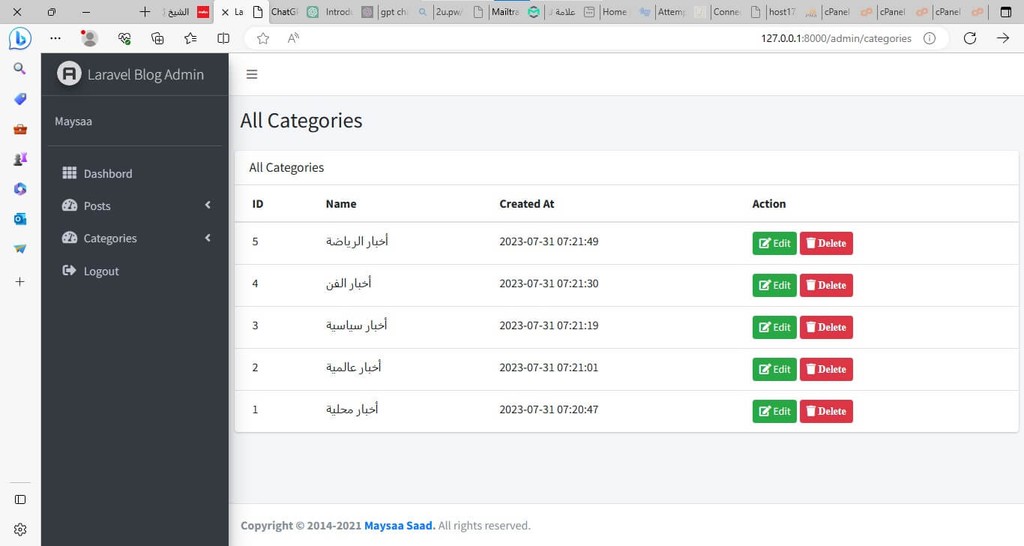Delete category with ID 1
Screen dimensions: 1024x546
click(826, 411)
